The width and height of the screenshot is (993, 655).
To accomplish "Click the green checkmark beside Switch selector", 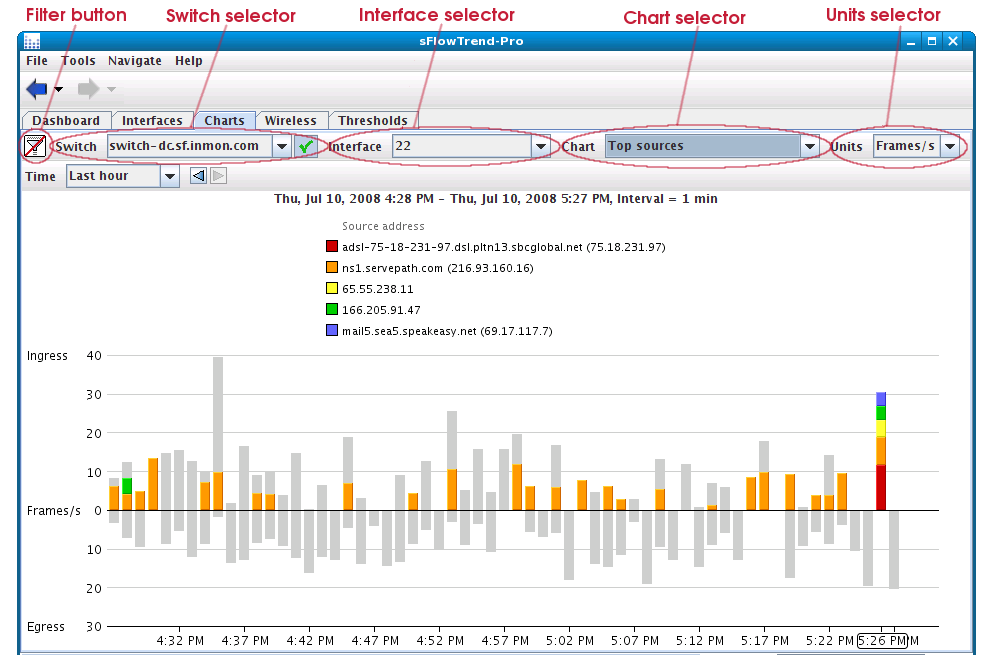I will (306, 146).
